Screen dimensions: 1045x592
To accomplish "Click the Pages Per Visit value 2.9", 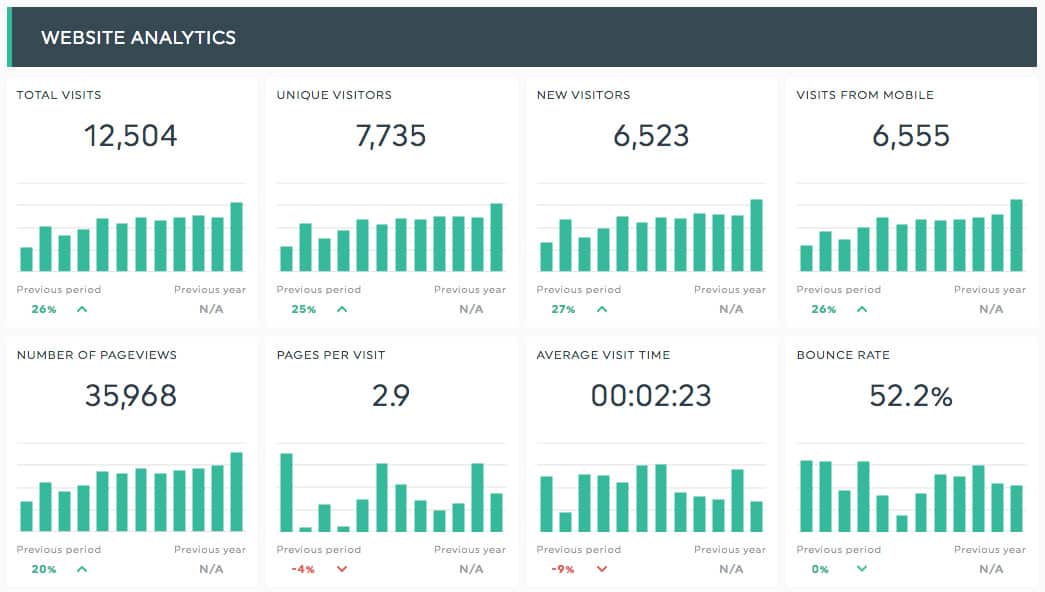I will pyautogui.click(x=391, y=396).
